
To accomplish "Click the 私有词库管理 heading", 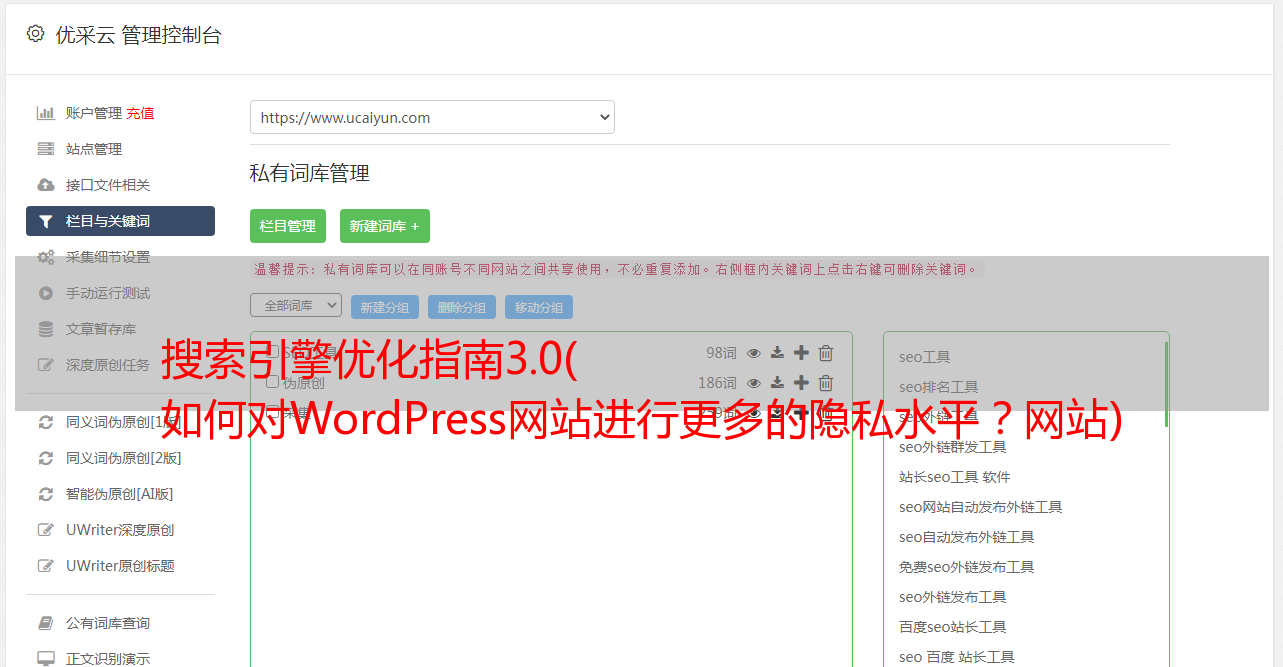I will pos(310,173).
